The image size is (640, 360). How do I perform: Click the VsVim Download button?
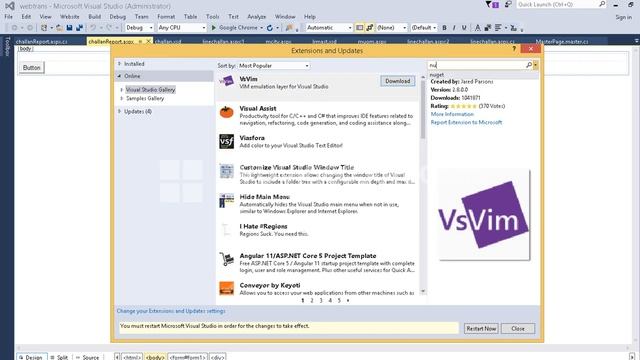[398, 81]
